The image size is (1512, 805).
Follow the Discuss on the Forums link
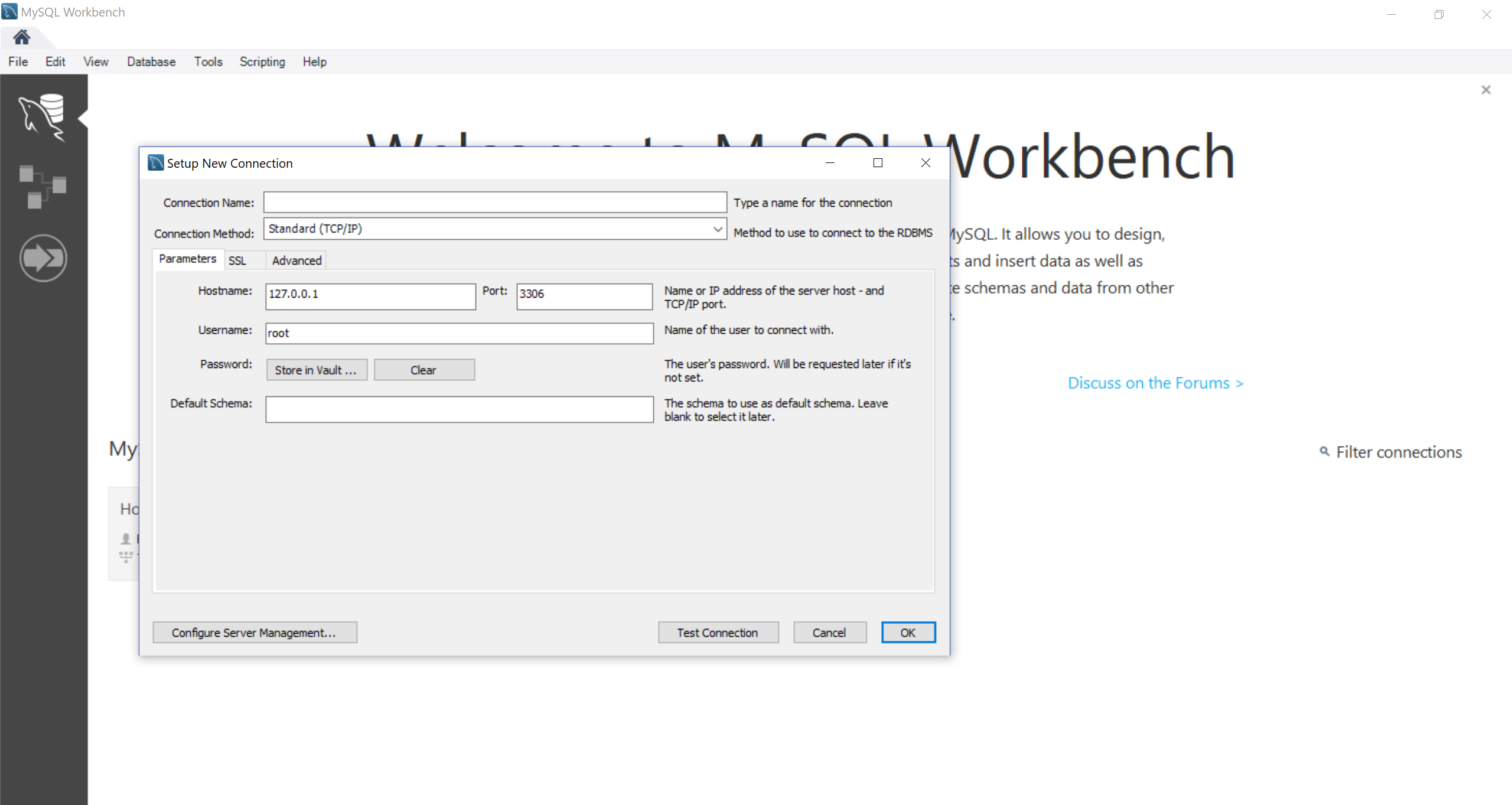coord(1155,383)
